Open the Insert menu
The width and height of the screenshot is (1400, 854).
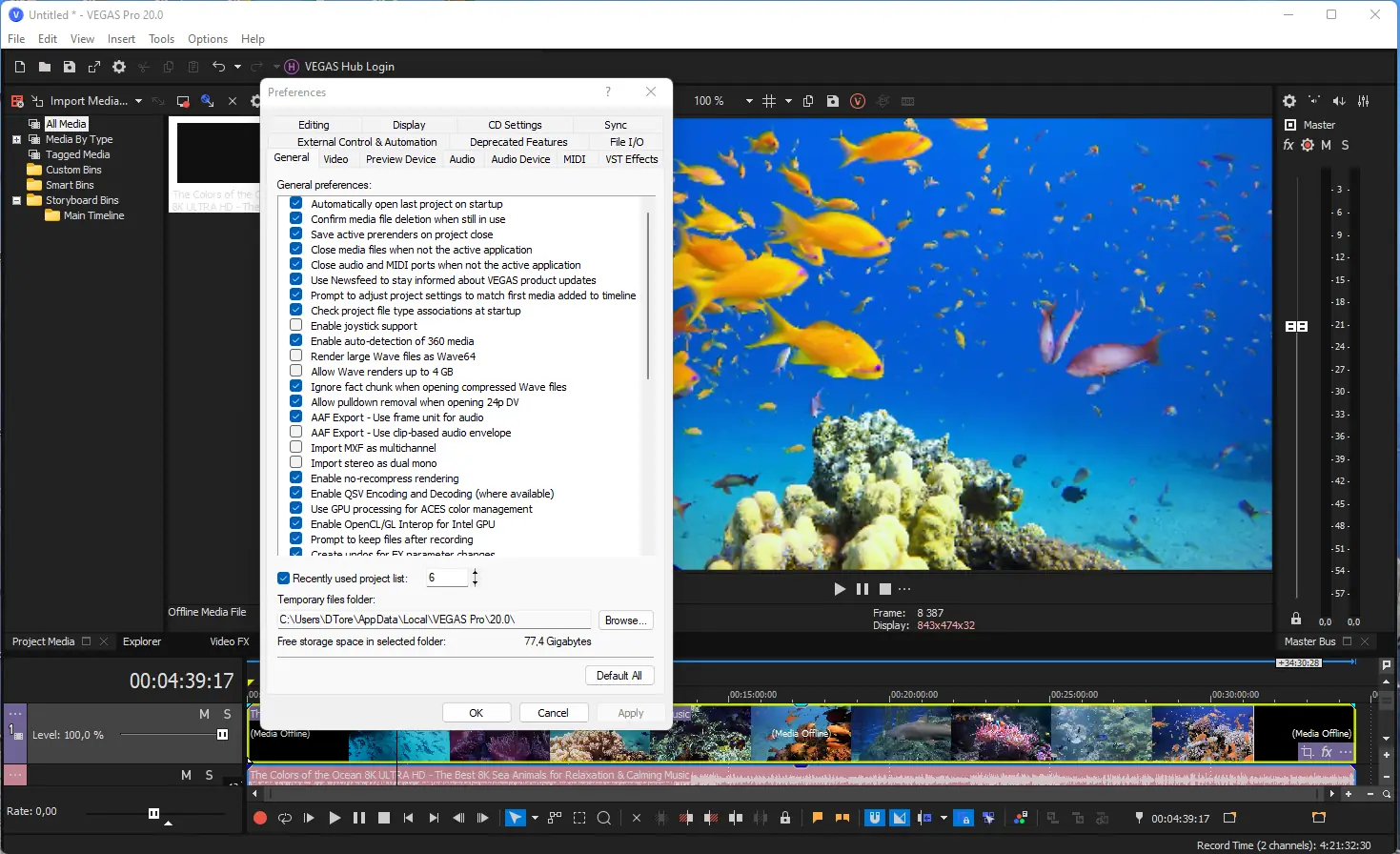point(121,39)
